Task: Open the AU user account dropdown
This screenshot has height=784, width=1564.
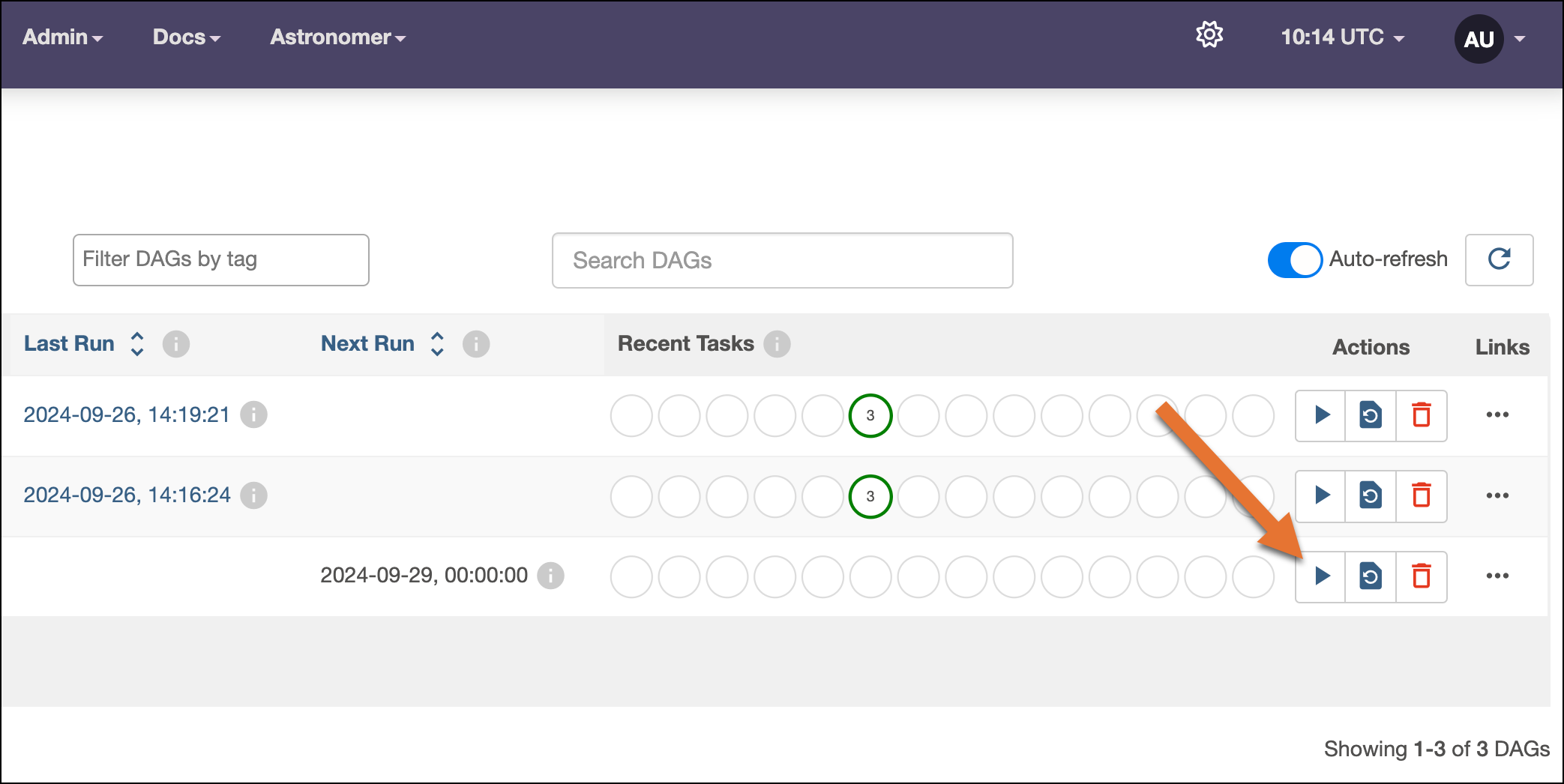Action: [1478, 39]
